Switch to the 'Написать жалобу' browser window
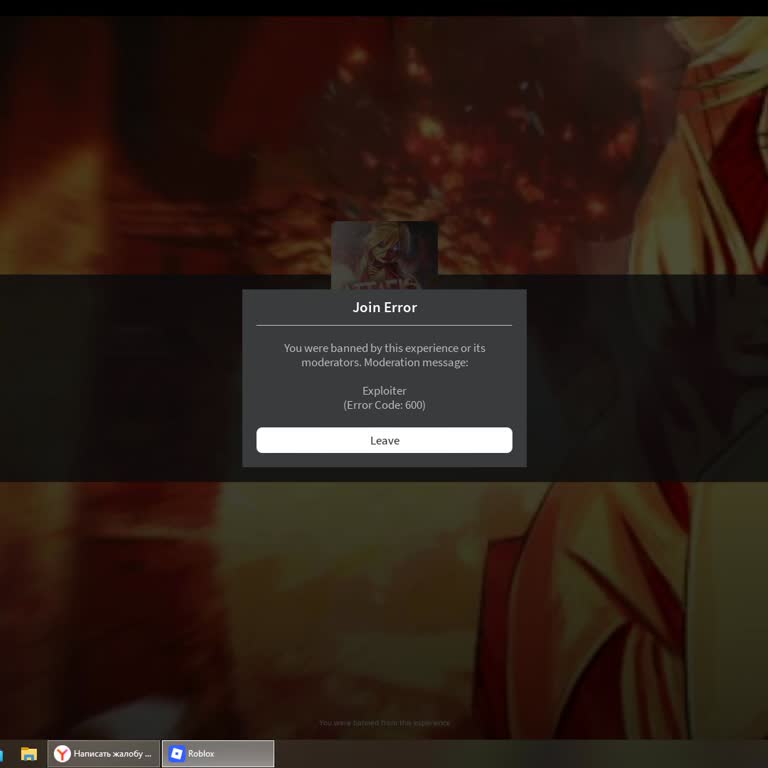768x768 pixels. point(112,754)
